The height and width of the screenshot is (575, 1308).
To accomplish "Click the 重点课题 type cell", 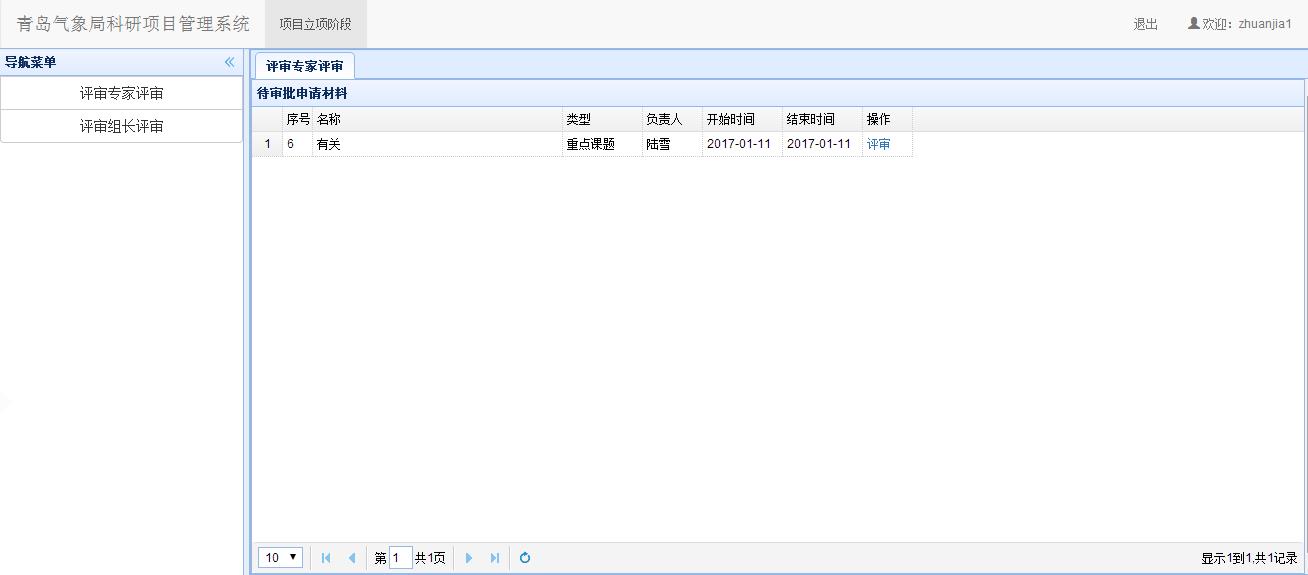I will tap(603, 144).
